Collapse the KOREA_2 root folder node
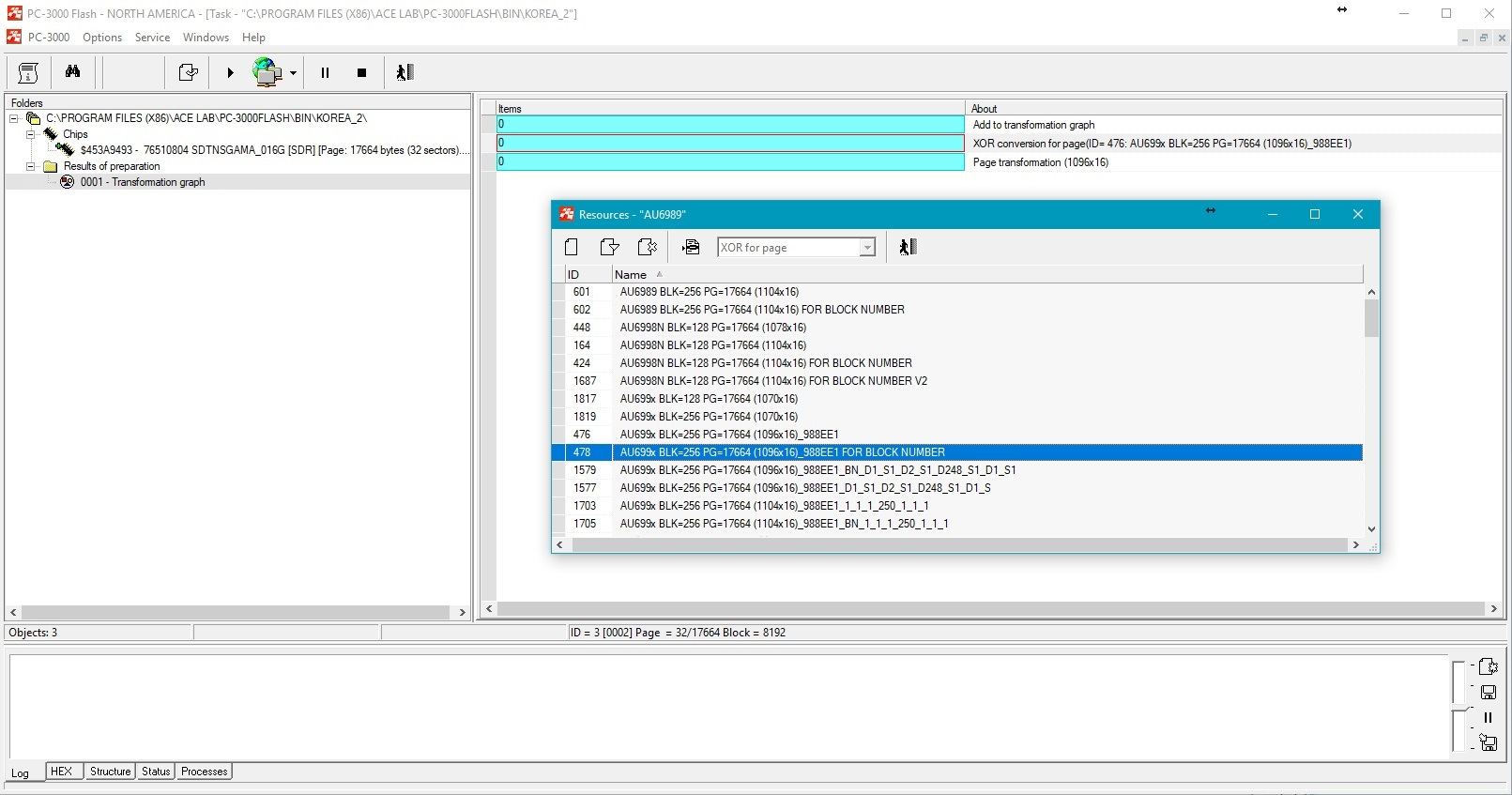This screenshot has width=1512, height=795. click(14, 118)
